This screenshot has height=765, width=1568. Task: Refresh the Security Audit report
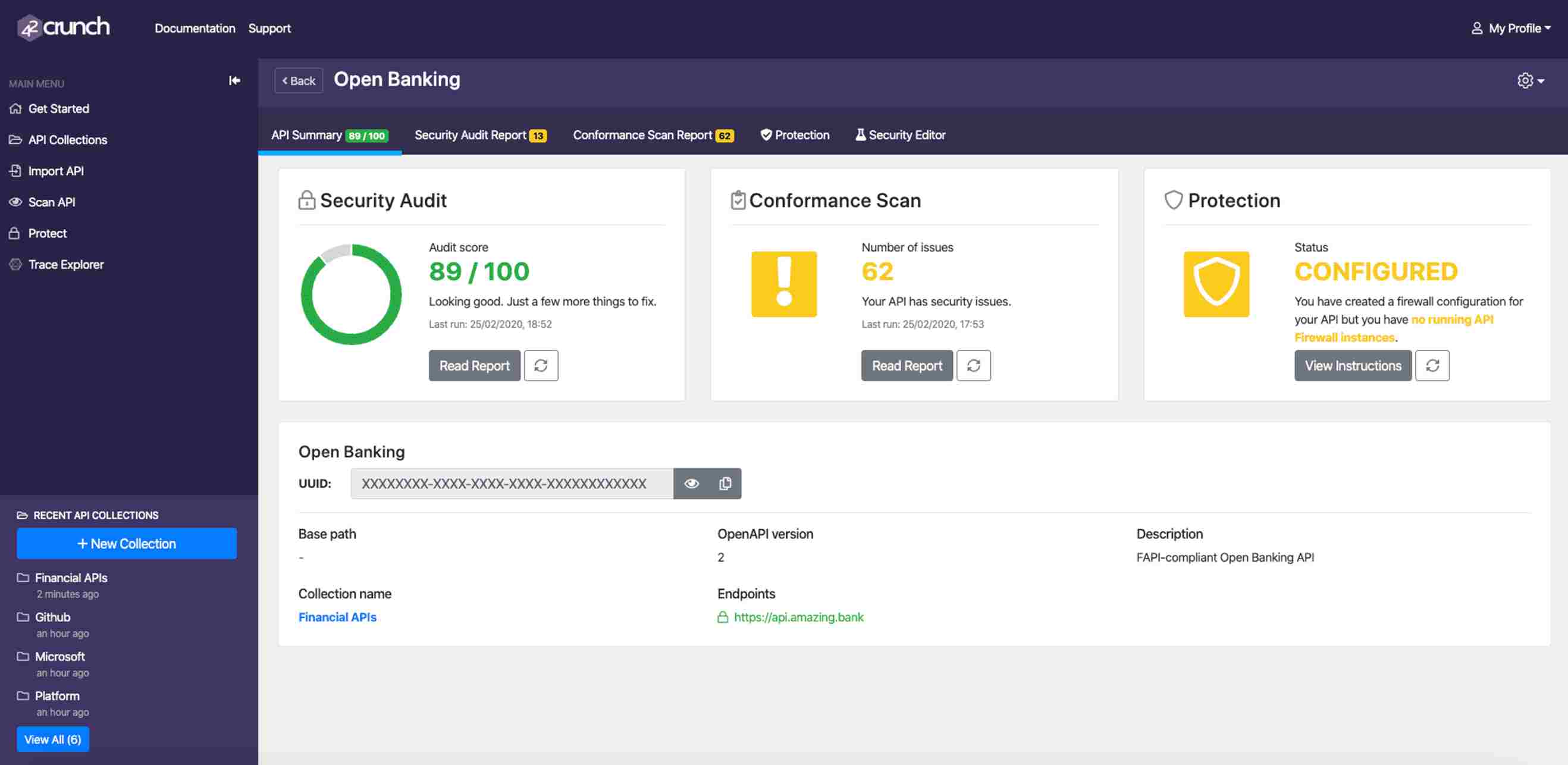pyautogui.click(x=541, y=365)
